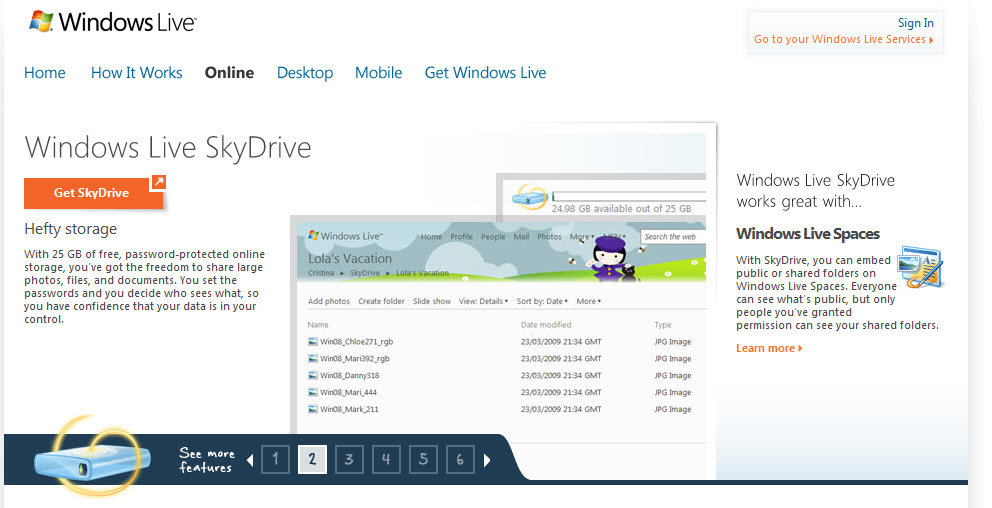
Task: Select the How It Works menu item
Action: (136, 73)
